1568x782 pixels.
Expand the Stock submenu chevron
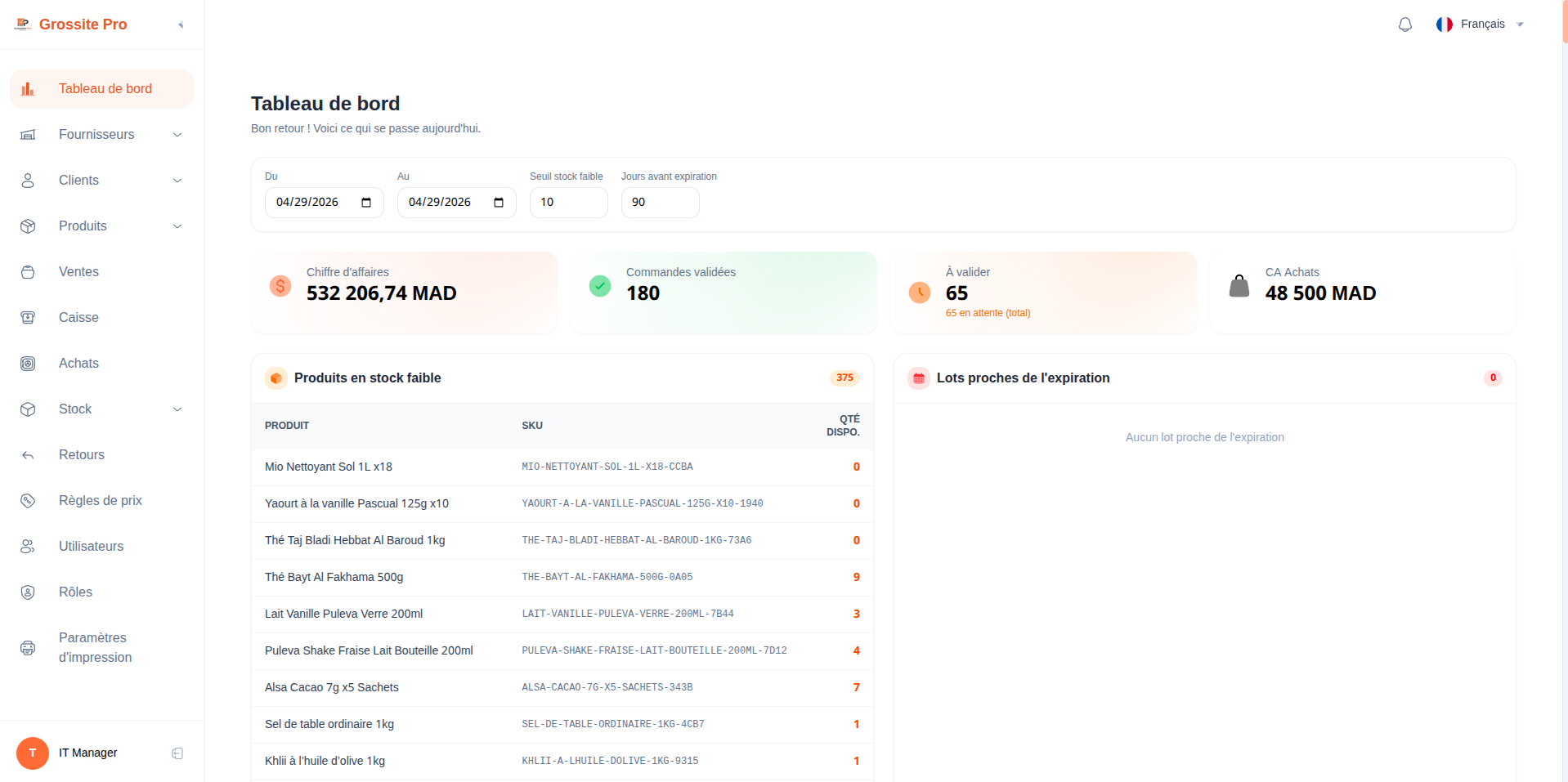pos(177,409)
